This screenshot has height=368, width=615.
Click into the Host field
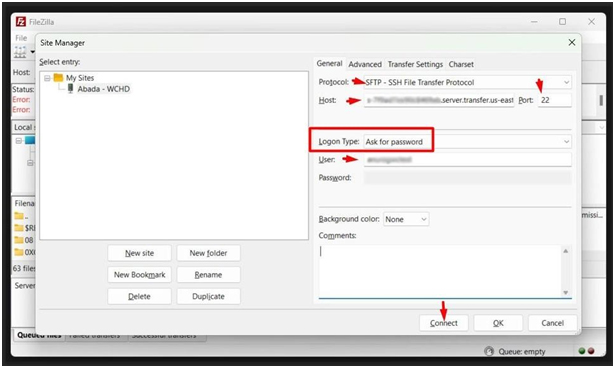[x=439, y=100]
